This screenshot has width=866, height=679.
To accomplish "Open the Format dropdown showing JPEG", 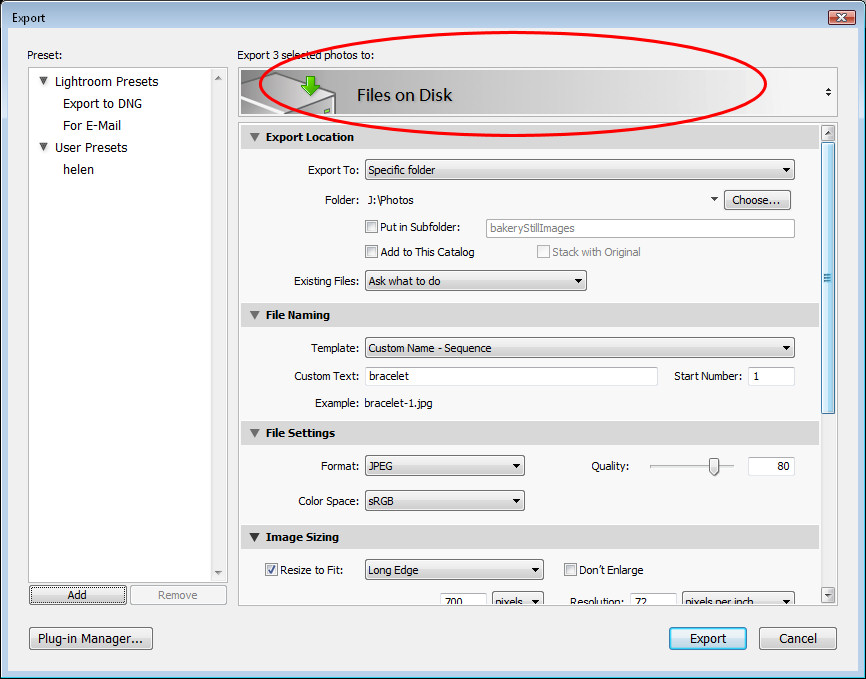I will pos(445,466).
